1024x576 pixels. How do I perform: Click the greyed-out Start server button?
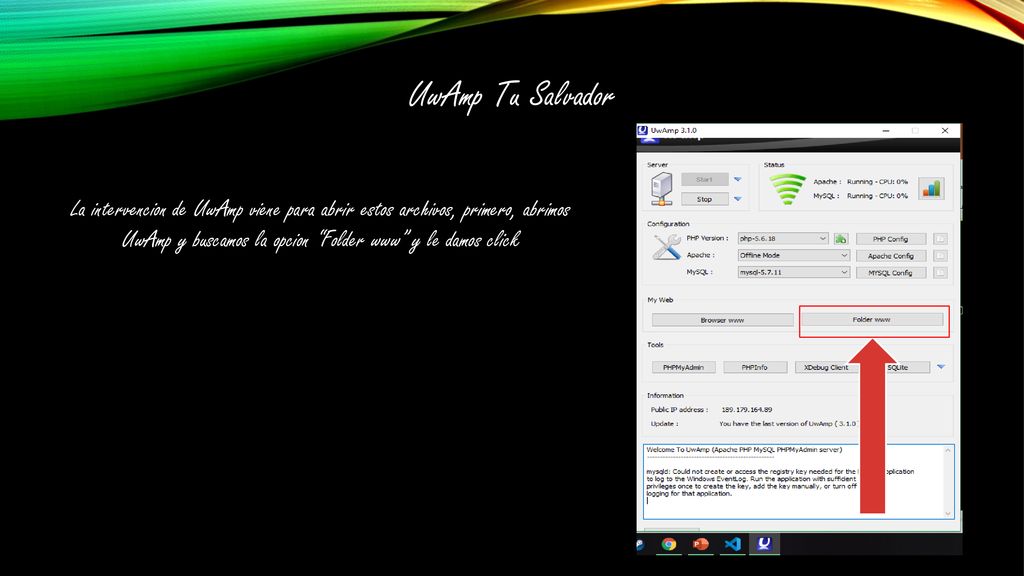pyautogui.click(x=704, y=180)
